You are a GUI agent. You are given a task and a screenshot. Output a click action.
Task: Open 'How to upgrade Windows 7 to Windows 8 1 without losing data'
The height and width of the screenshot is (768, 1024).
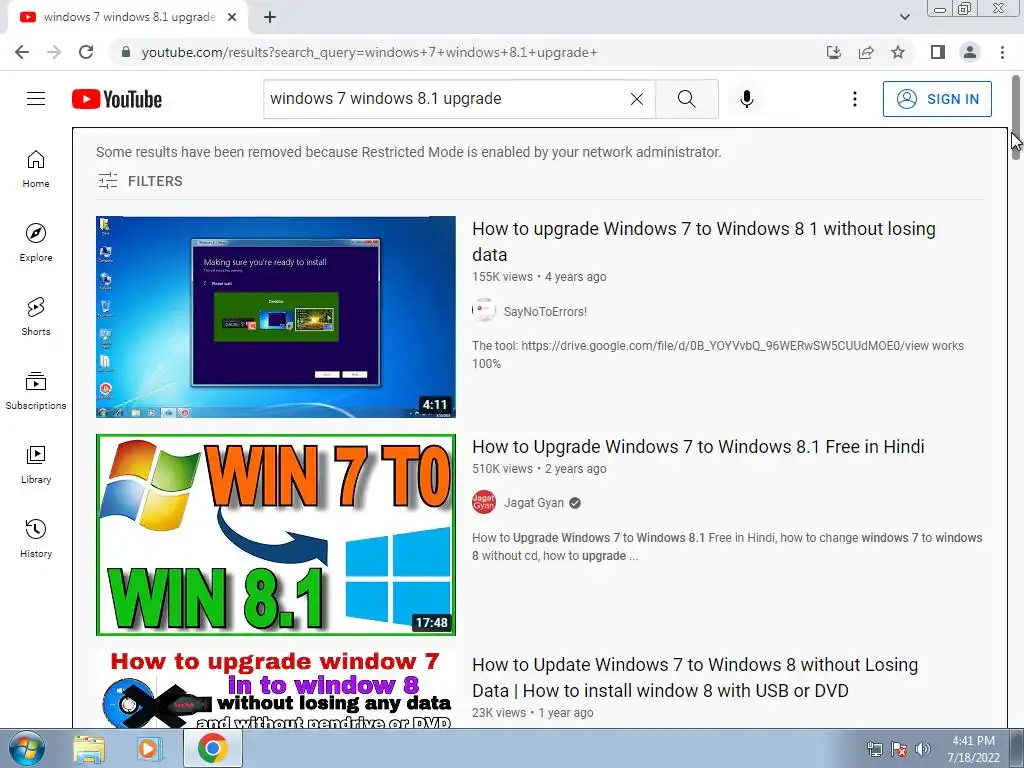tap(703, 242)
